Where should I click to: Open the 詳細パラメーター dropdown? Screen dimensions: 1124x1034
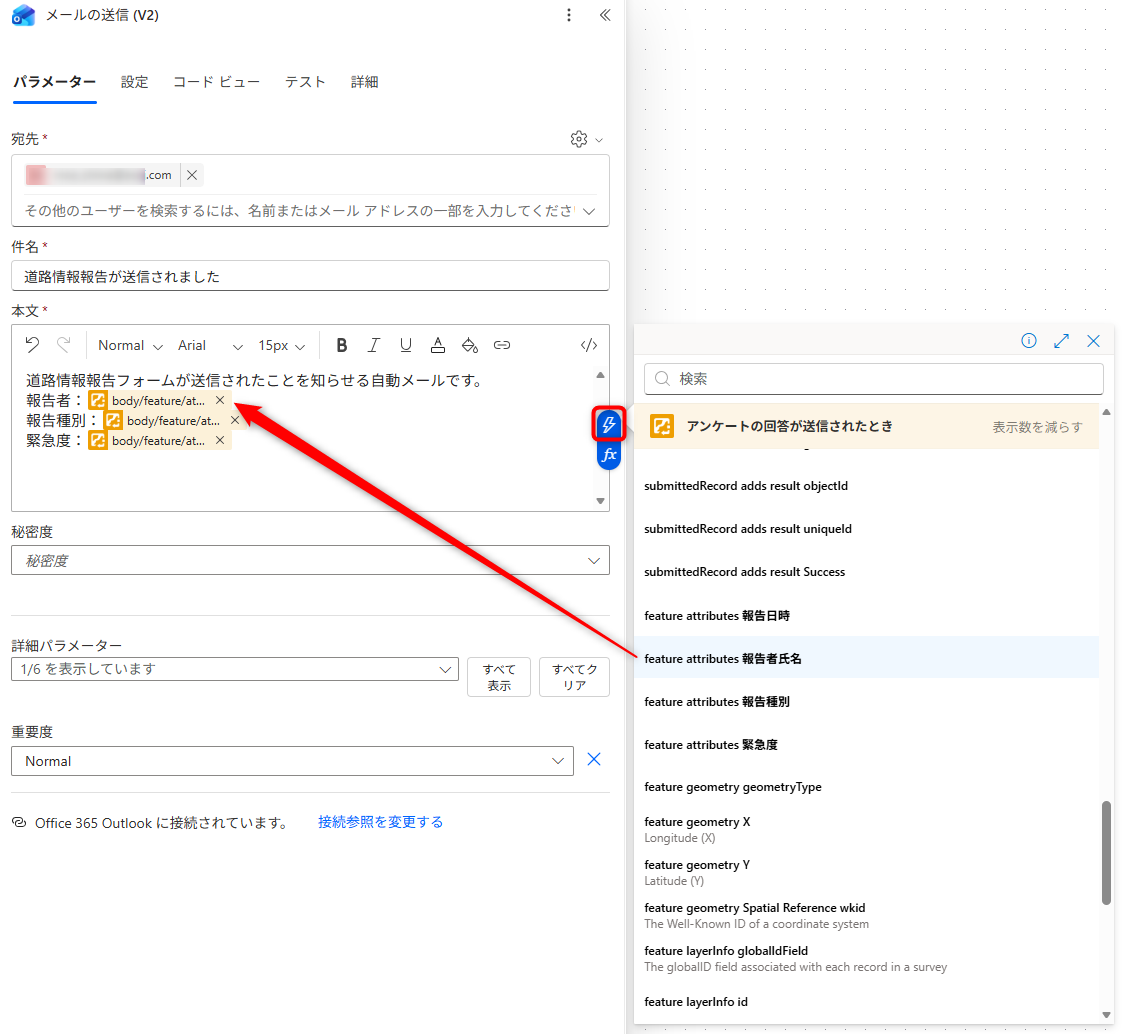click(x=234, y=669)
